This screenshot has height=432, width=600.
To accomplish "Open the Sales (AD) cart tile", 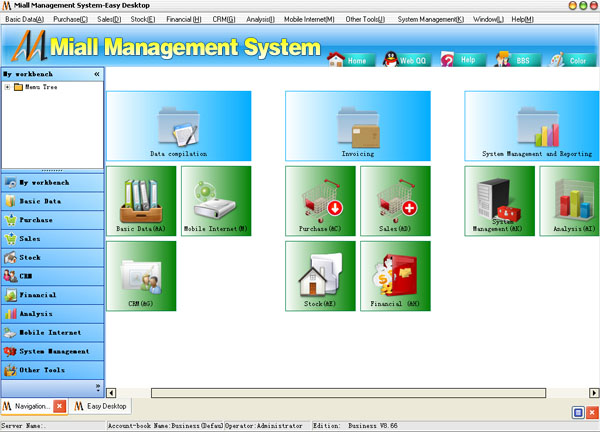I will click(395, 201).
